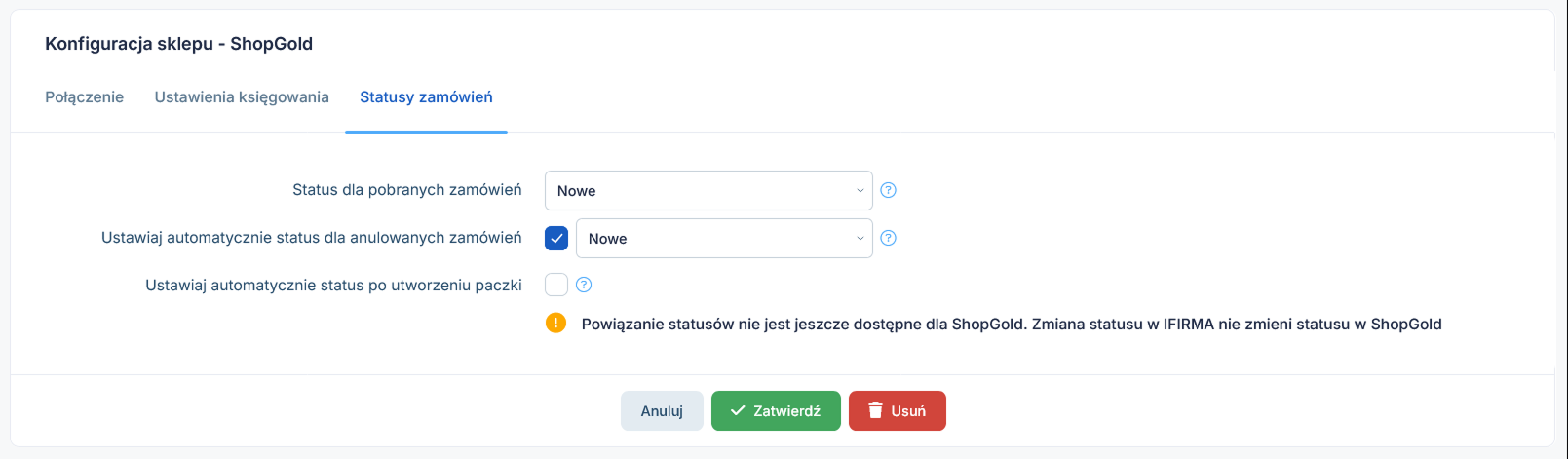
Task: Confirm with the Zatwierdź button
Action: (x=776, y=410)
